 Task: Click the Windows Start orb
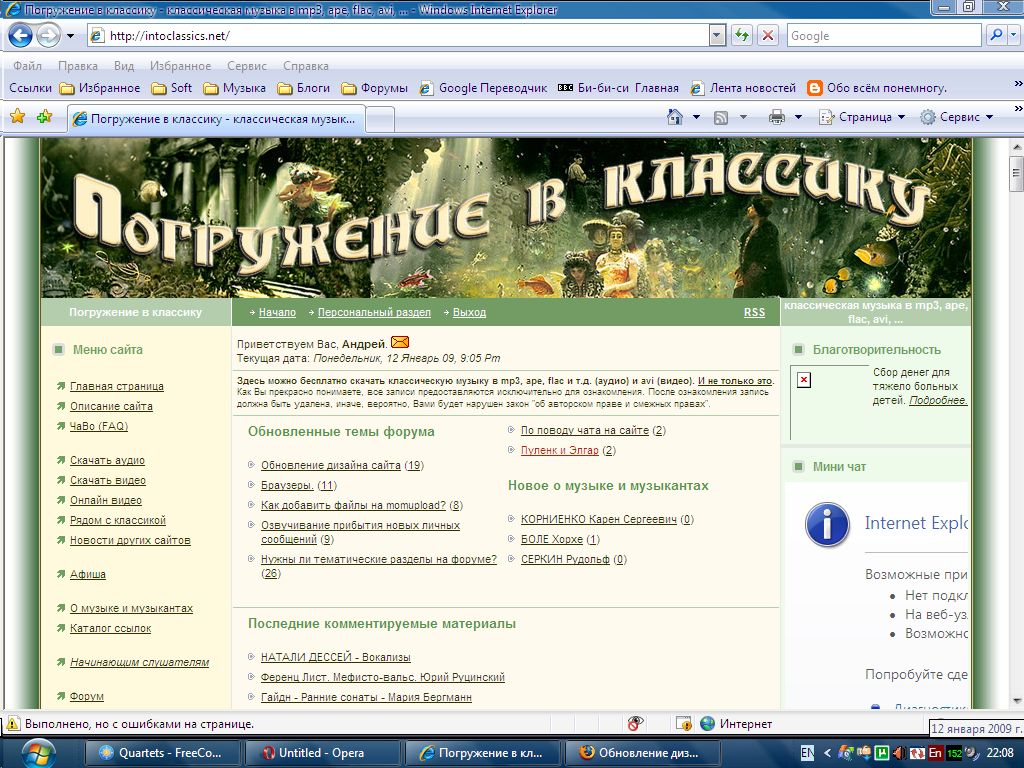pos(38,753)
